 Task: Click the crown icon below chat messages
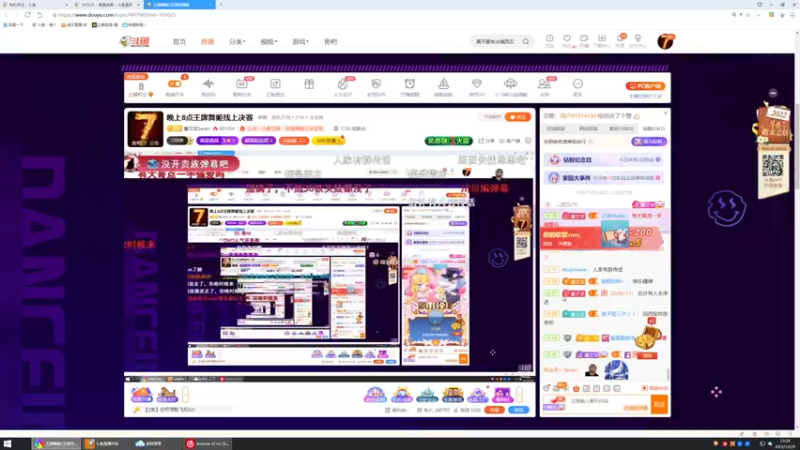(x=576, y=388)
